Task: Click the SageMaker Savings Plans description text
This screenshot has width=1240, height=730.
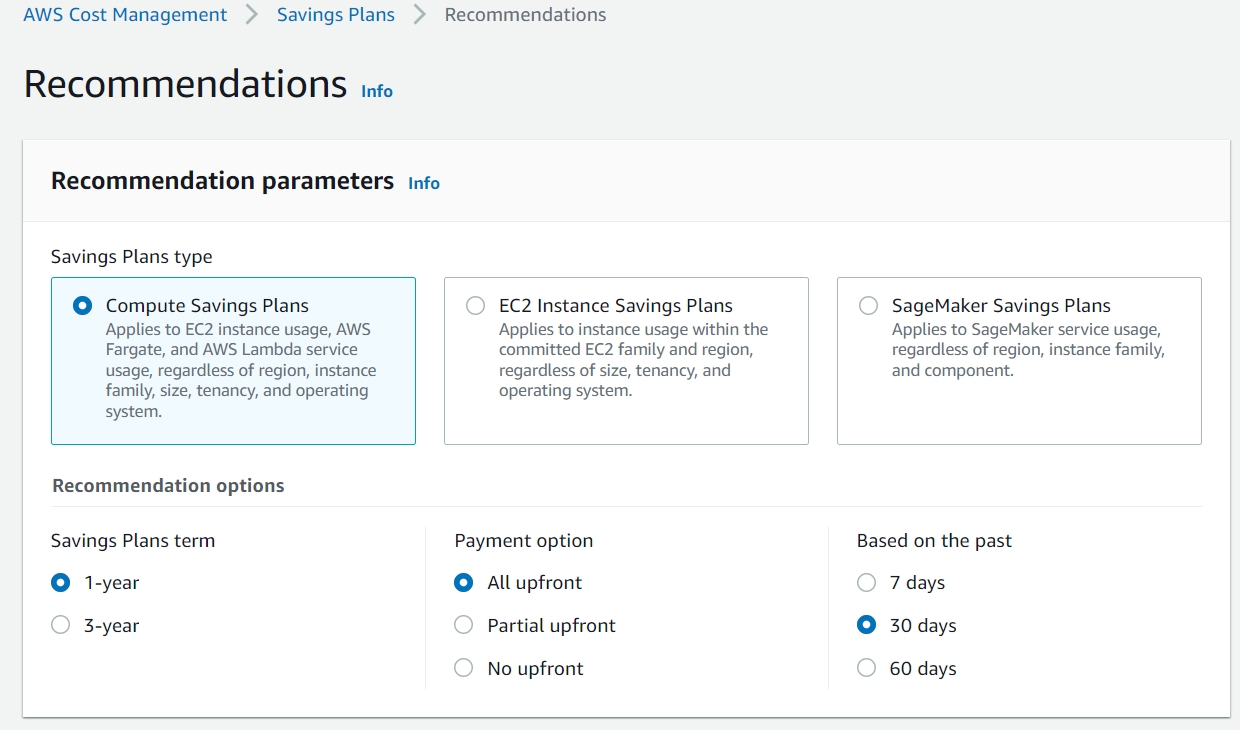Action: 1028,350
